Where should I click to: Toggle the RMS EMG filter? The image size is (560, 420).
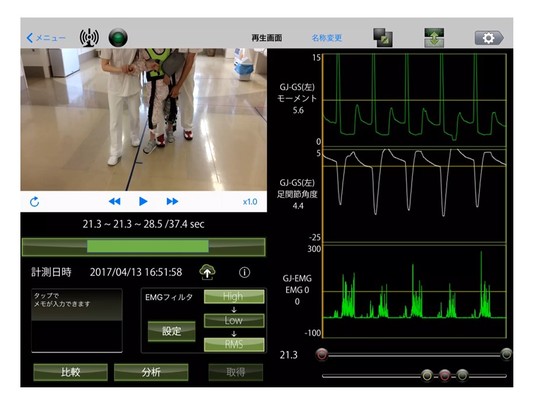pos(234,344)
